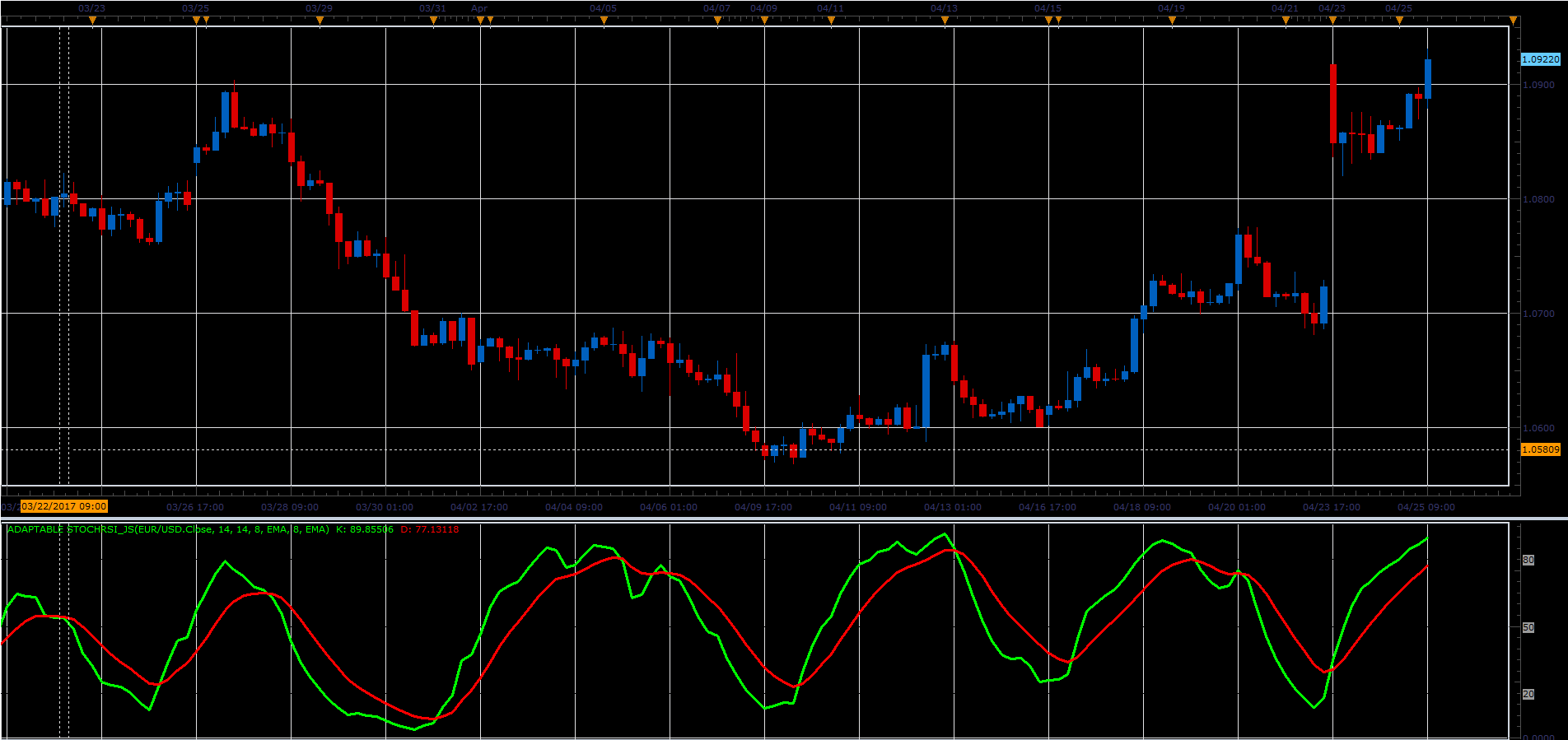Click the 03/26 17:00 time axis label
Screen dimensions: 1568x740
[x=195, y=507]
